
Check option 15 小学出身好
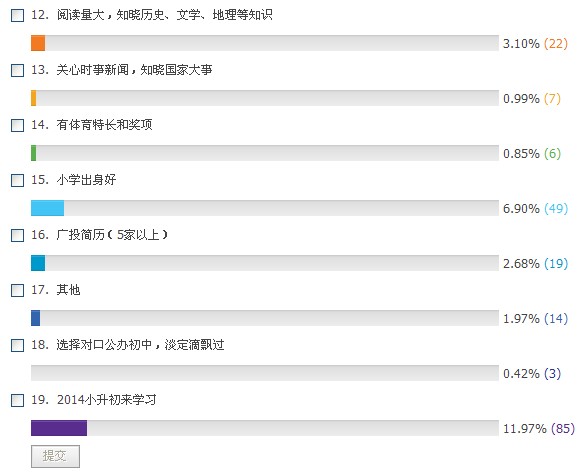[17, 180]
